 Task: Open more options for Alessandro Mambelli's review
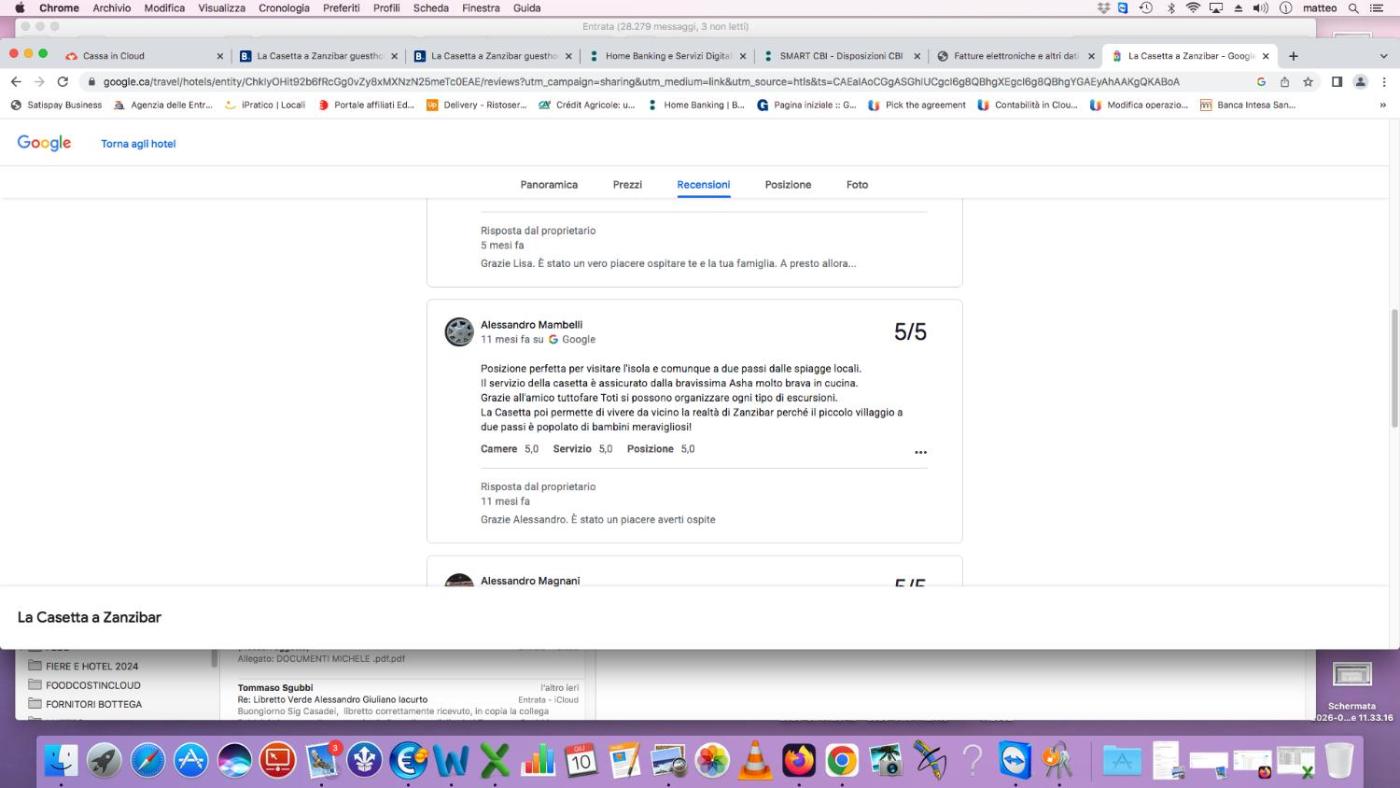[920, 452]
